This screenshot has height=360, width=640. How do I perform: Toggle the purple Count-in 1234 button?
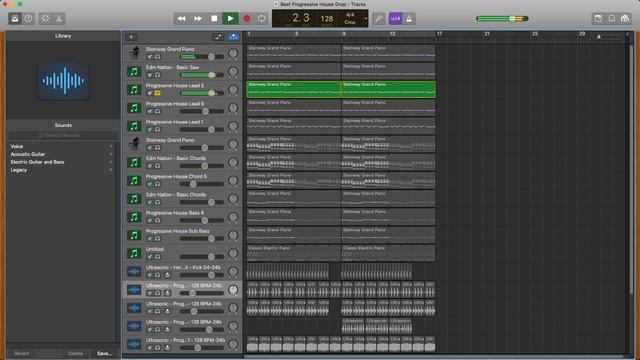(395, 19)
